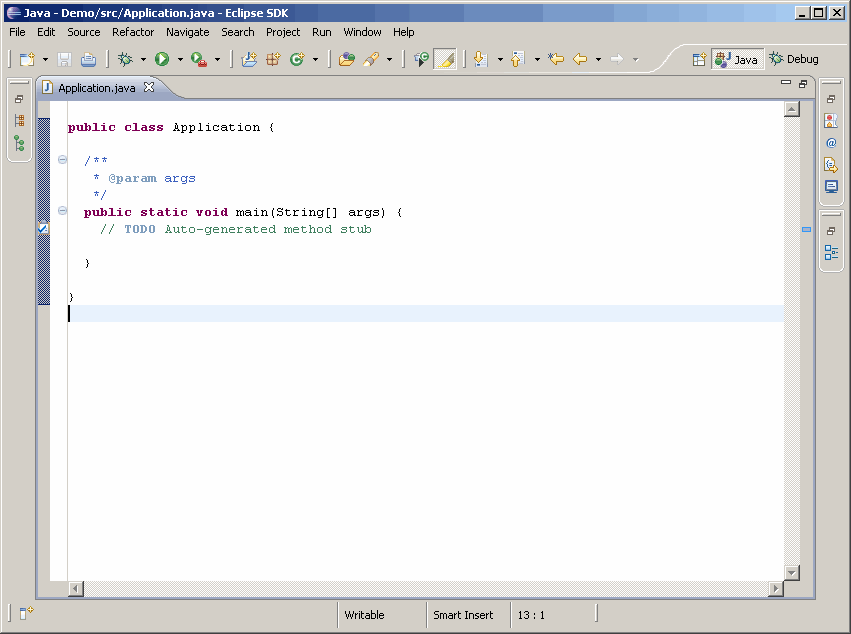Open the Javadoc @ view icon
This screenshot has height=634, width=851.
click(x=831, y=143)
